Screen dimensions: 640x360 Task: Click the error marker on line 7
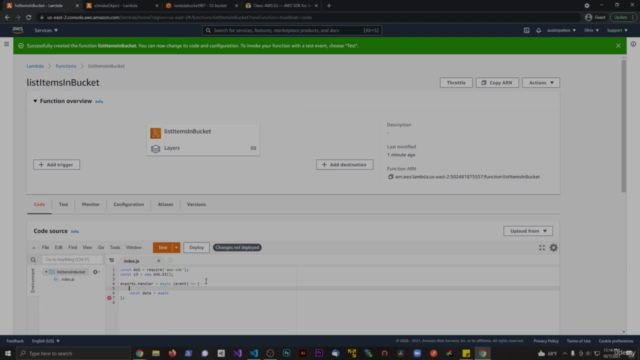(109, 298)
